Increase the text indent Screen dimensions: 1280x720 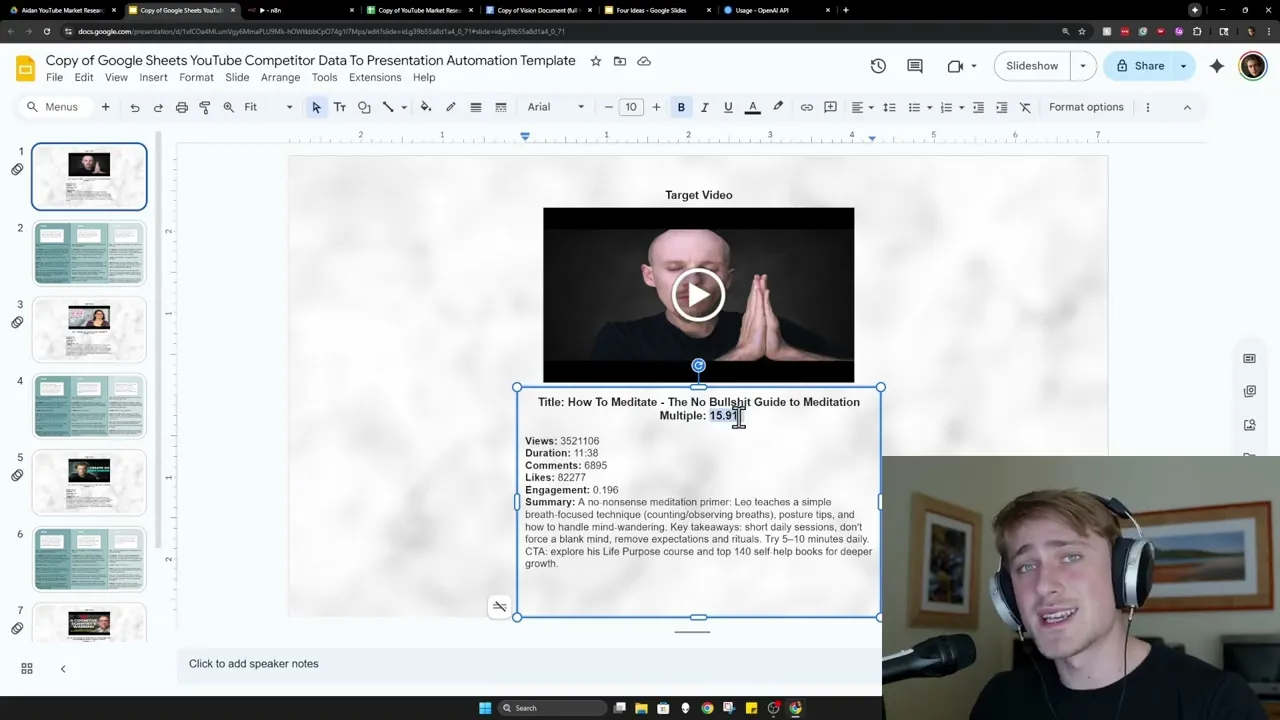point(1002,107)
